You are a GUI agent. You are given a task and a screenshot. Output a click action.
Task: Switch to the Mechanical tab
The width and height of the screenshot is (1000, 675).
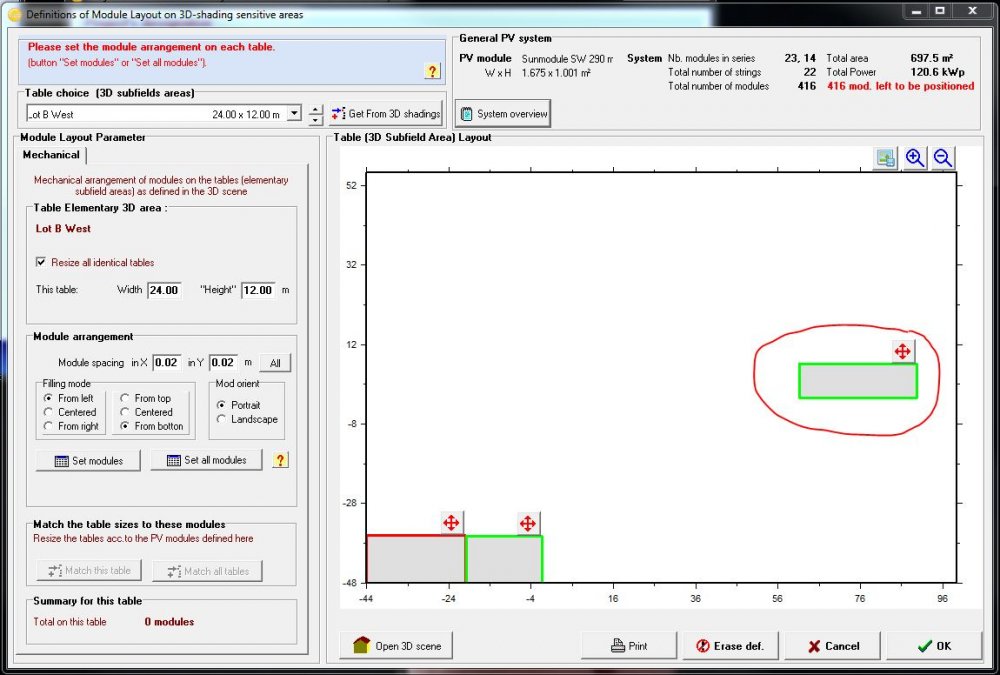52,155
